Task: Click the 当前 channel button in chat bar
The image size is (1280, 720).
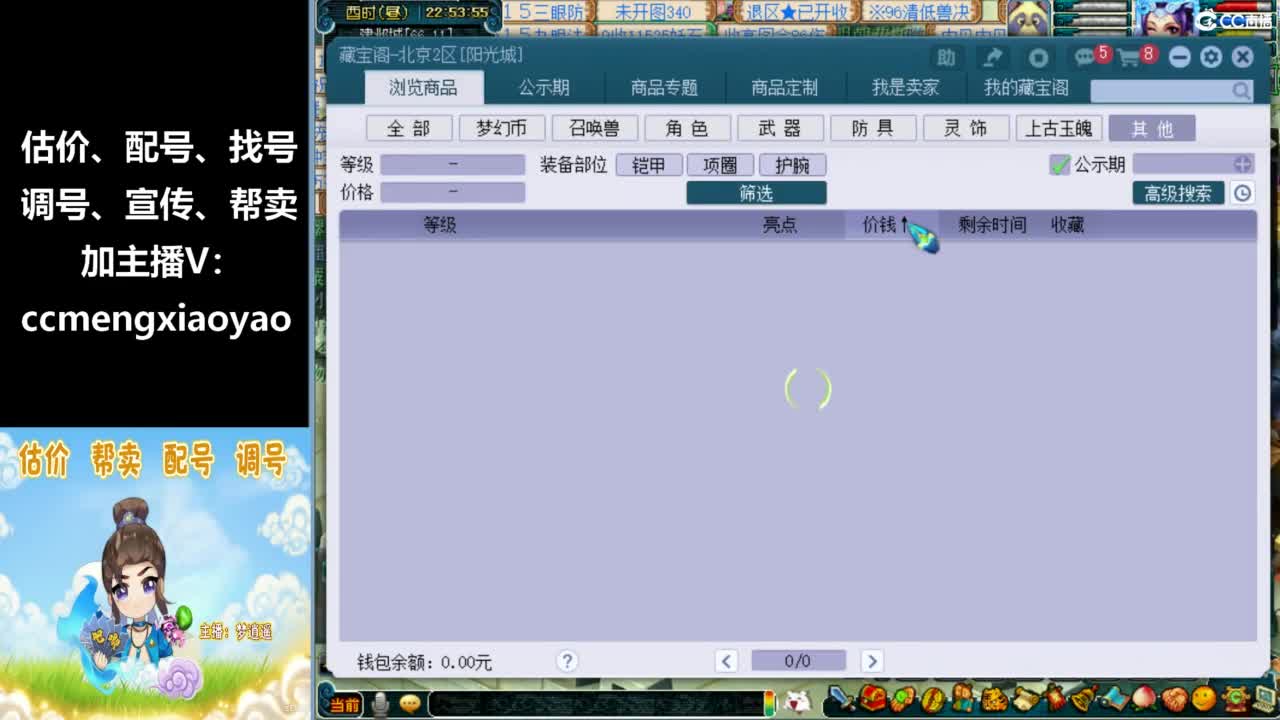Action: pos(344,705)
